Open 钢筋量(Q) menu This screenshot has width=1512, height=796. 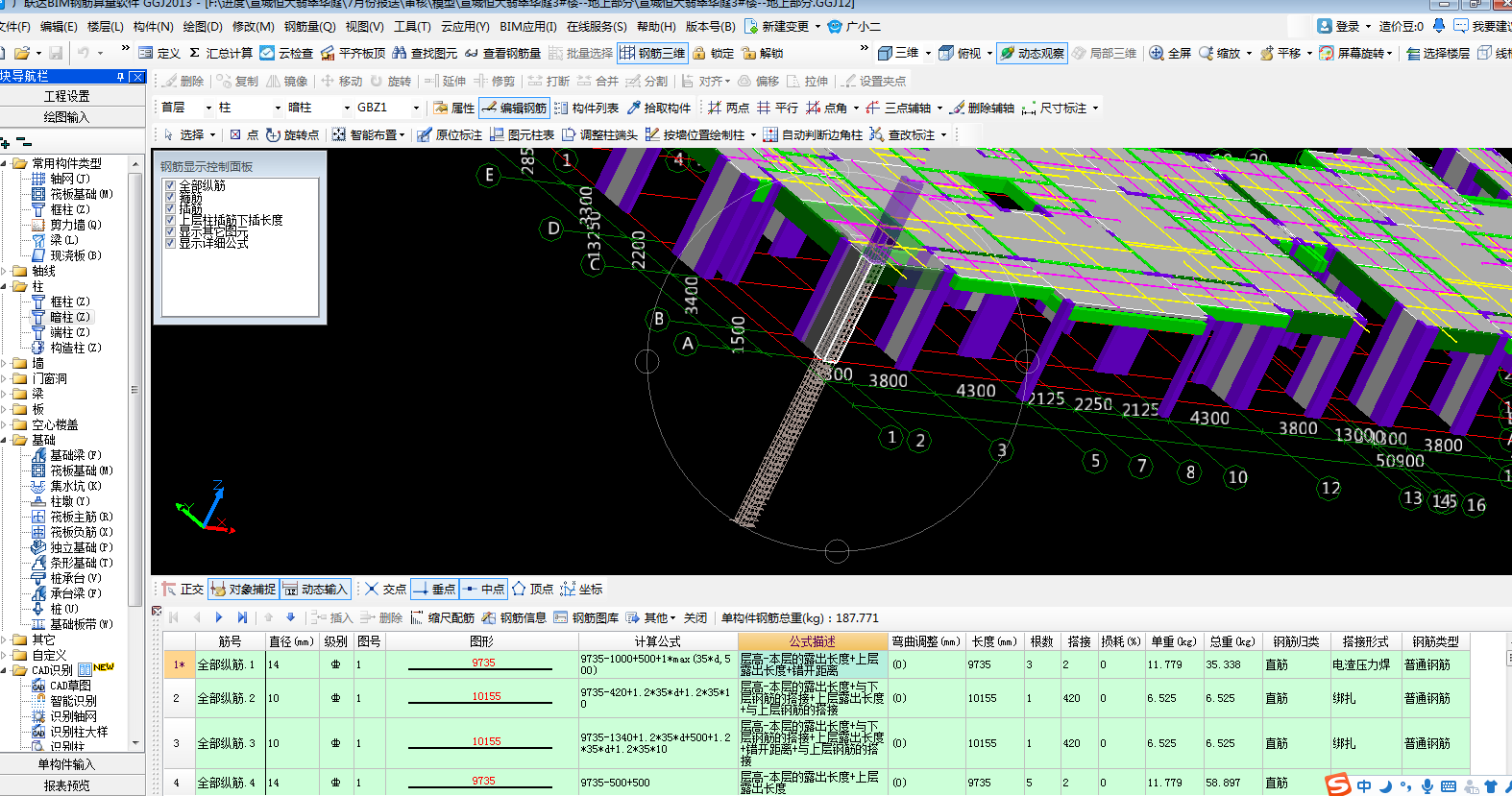pyautogui.click(x=309, y=27)
